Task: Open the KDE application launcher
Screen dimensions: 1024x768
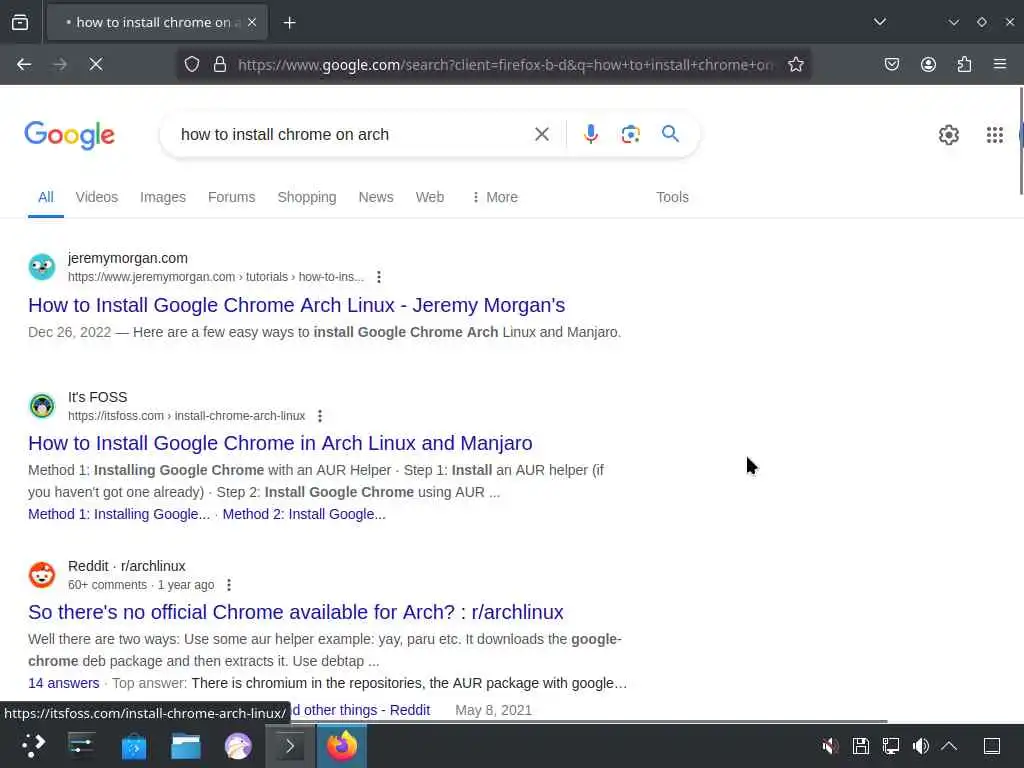Action: pos(33,746)
